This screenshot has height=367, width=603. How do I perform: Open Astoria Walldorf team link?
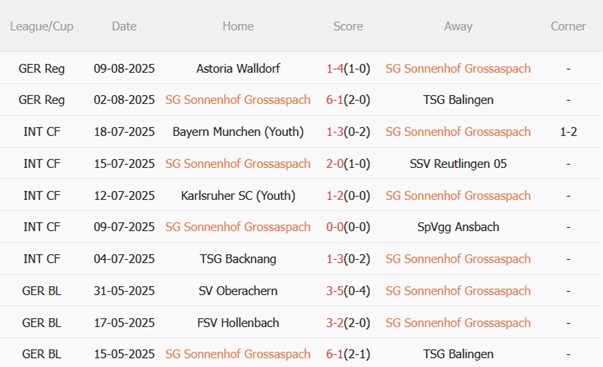pyautogui.click(x=238, y=68)
